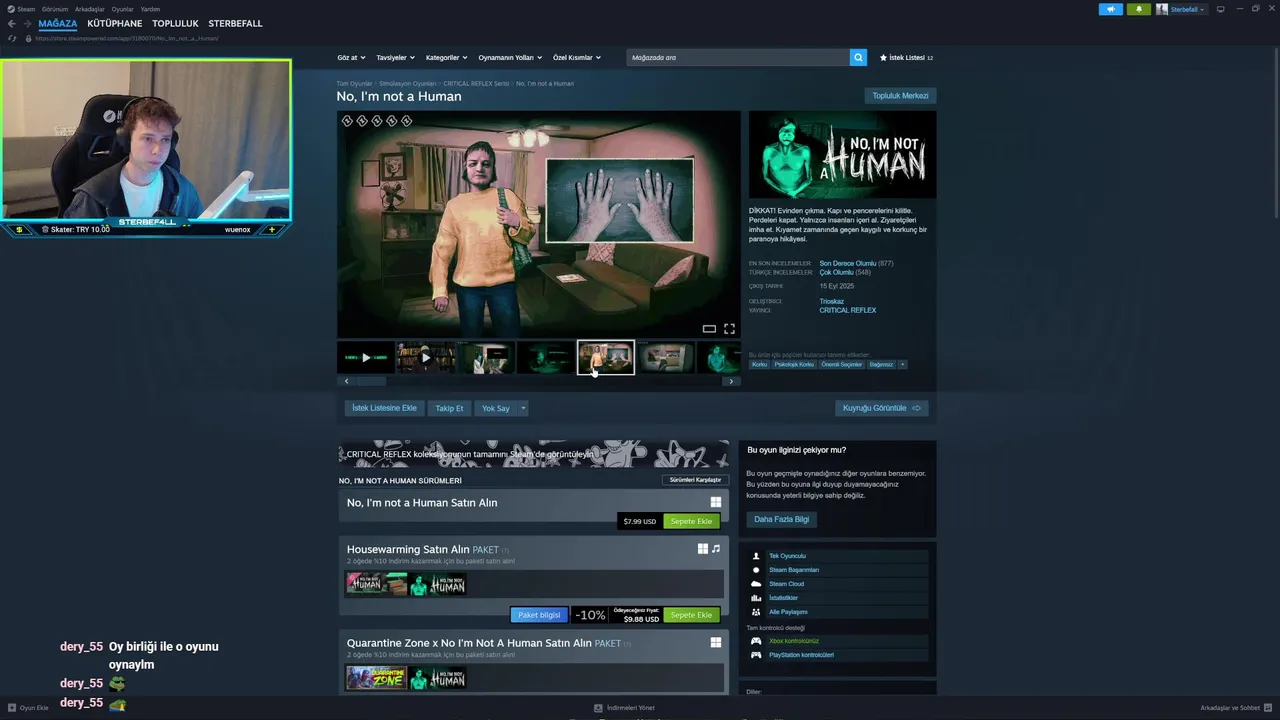The width and height of the screenshot is (1280, 720).
Task: Click the Kuyruğu Görüntüle button
Action: (882, 408)
